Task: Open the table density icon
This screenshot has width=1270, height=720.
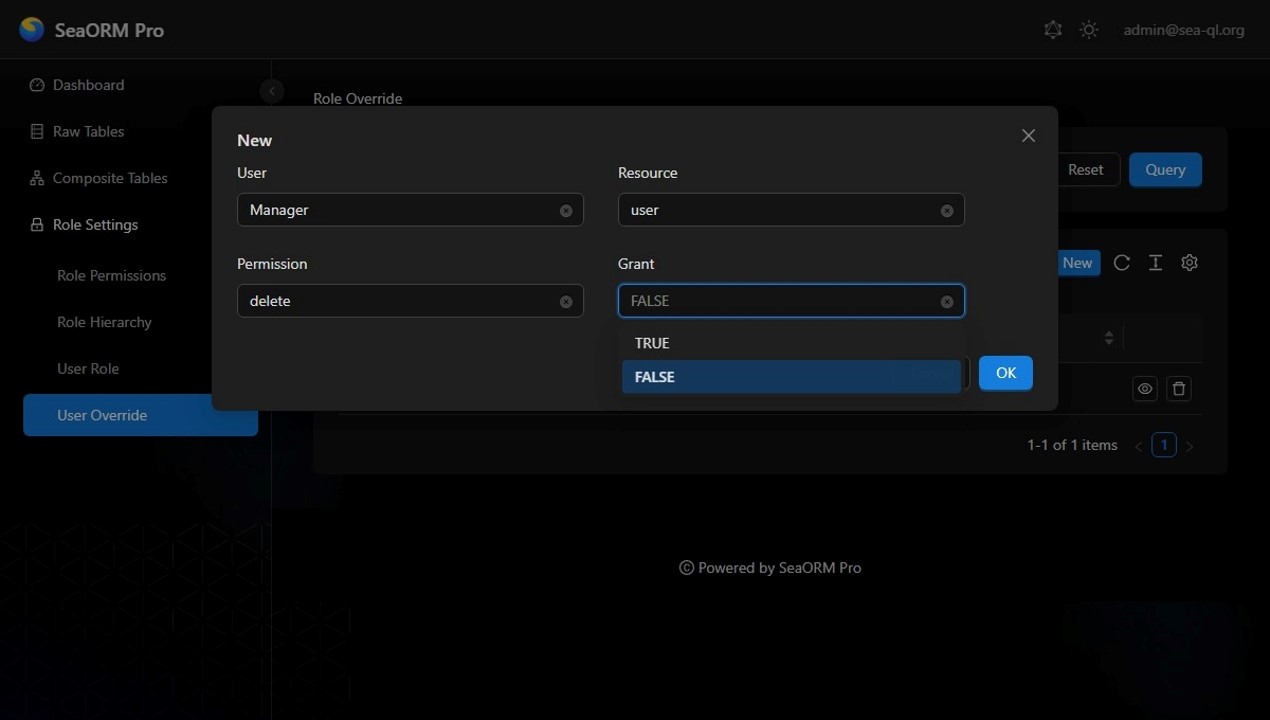Action: point(1155,263)
